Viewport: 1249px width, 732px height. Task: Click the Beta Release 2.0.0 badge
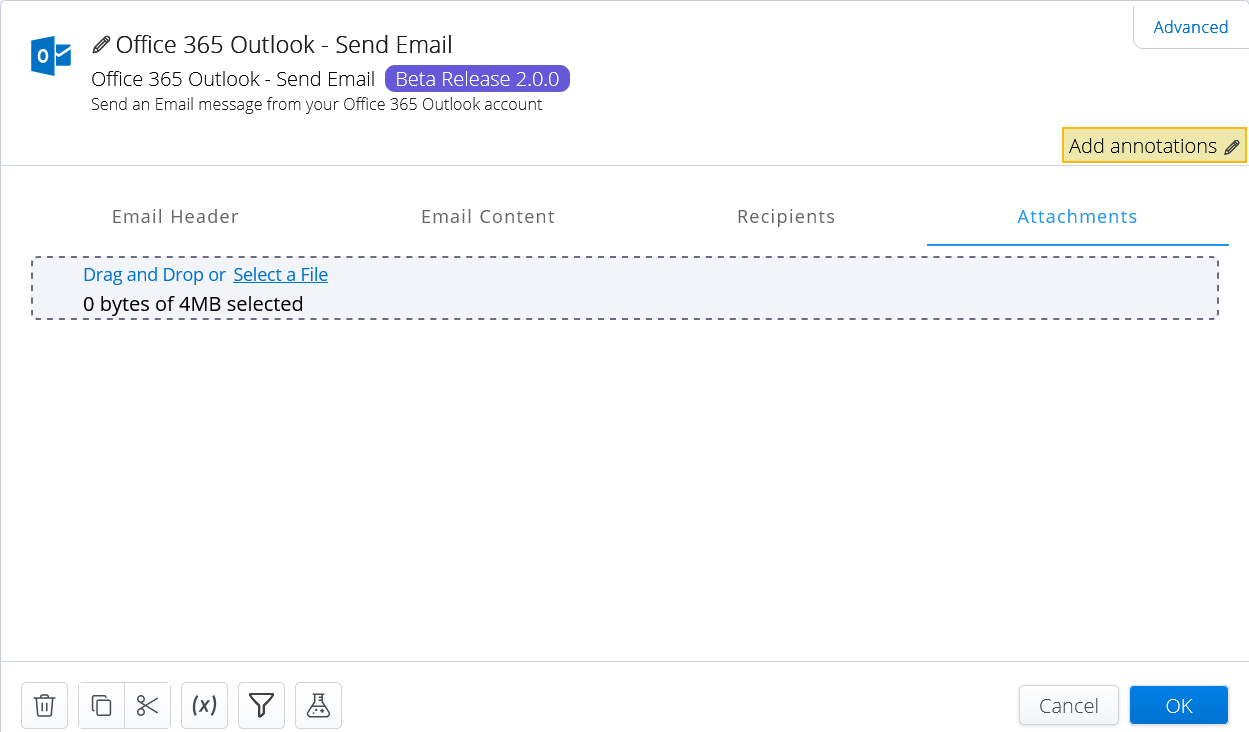[x=477, y=78]
